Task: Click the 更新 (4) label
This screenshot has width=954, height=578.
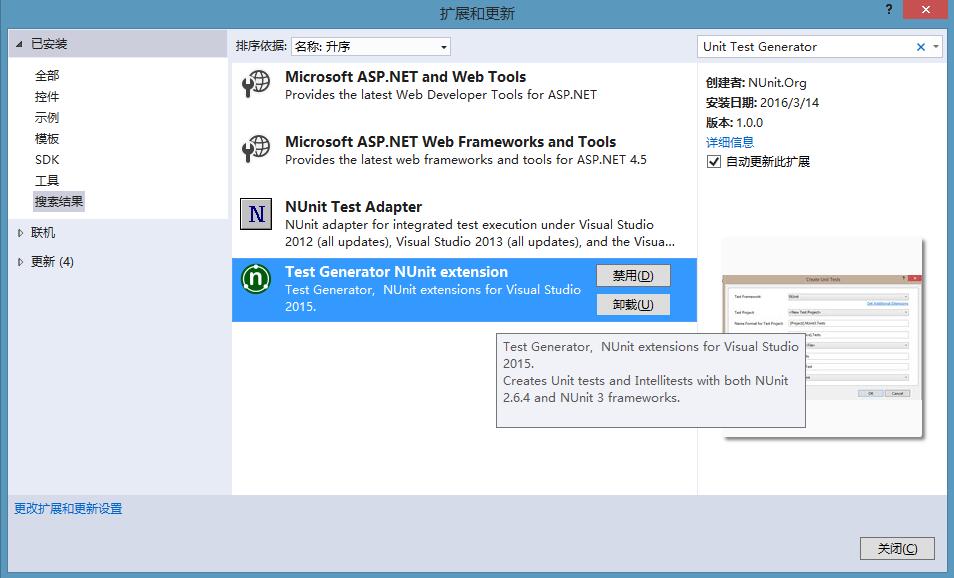Action: (x=52, y=262)
